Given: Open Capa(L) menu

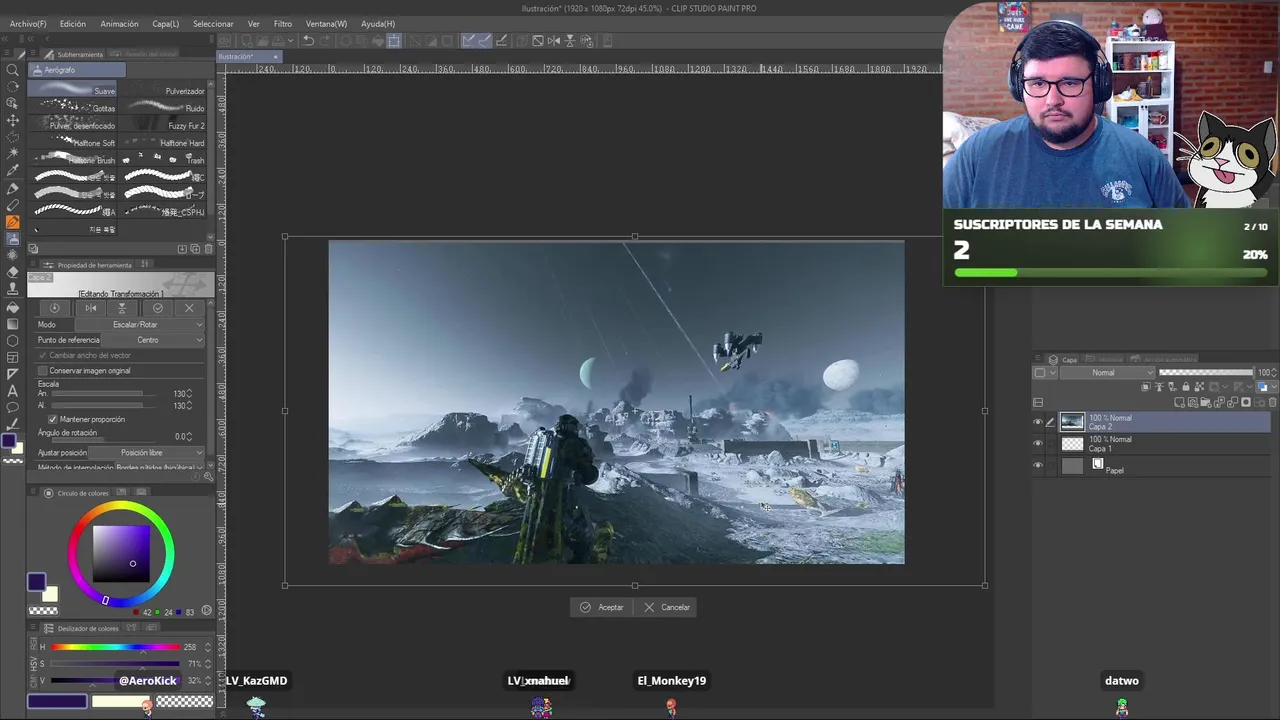Looking at the screenshot, I should point(166,23).
